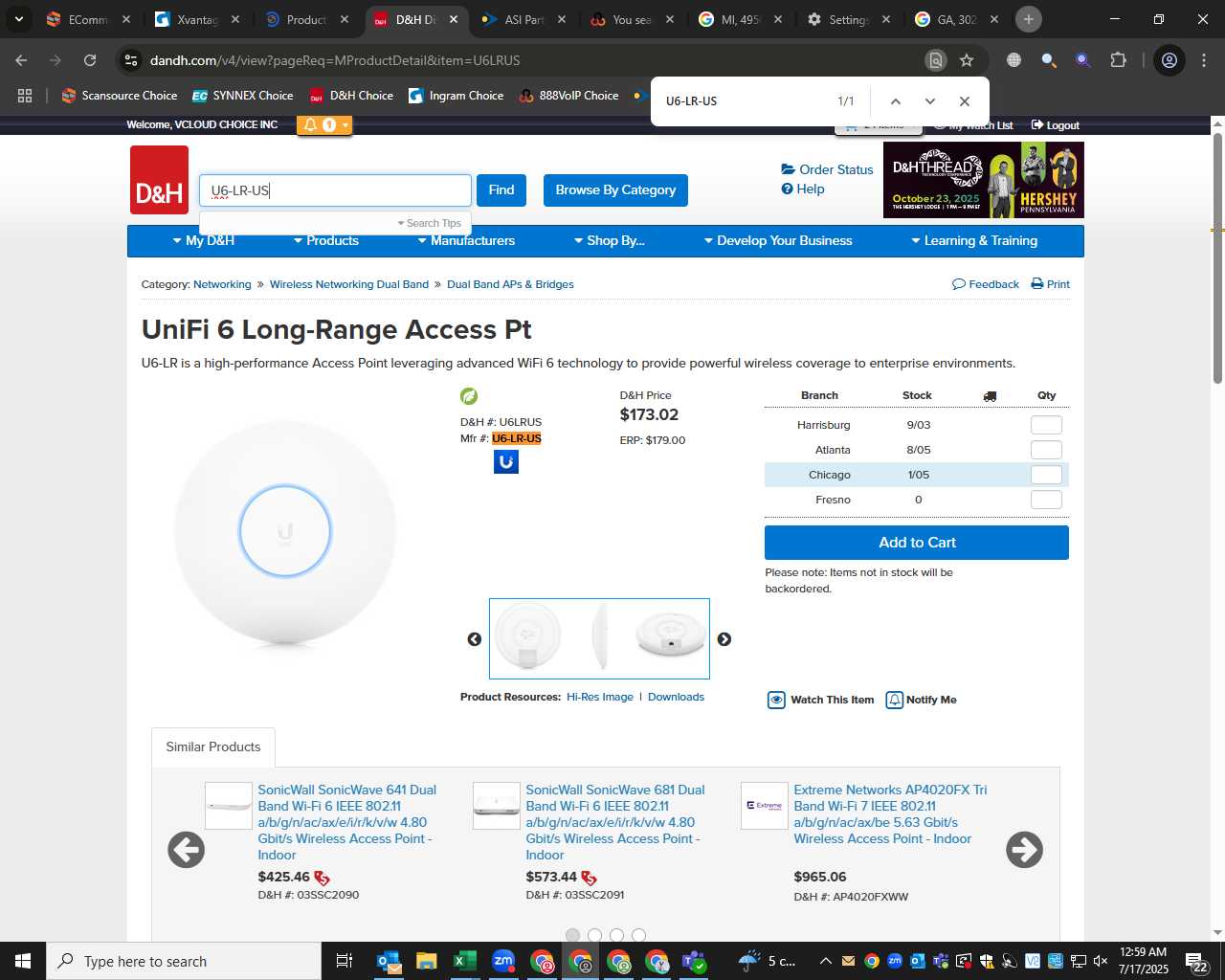Click Watch This Item eye icon
This screenshot has height=980, width=1225.
(x=777, y=700)
